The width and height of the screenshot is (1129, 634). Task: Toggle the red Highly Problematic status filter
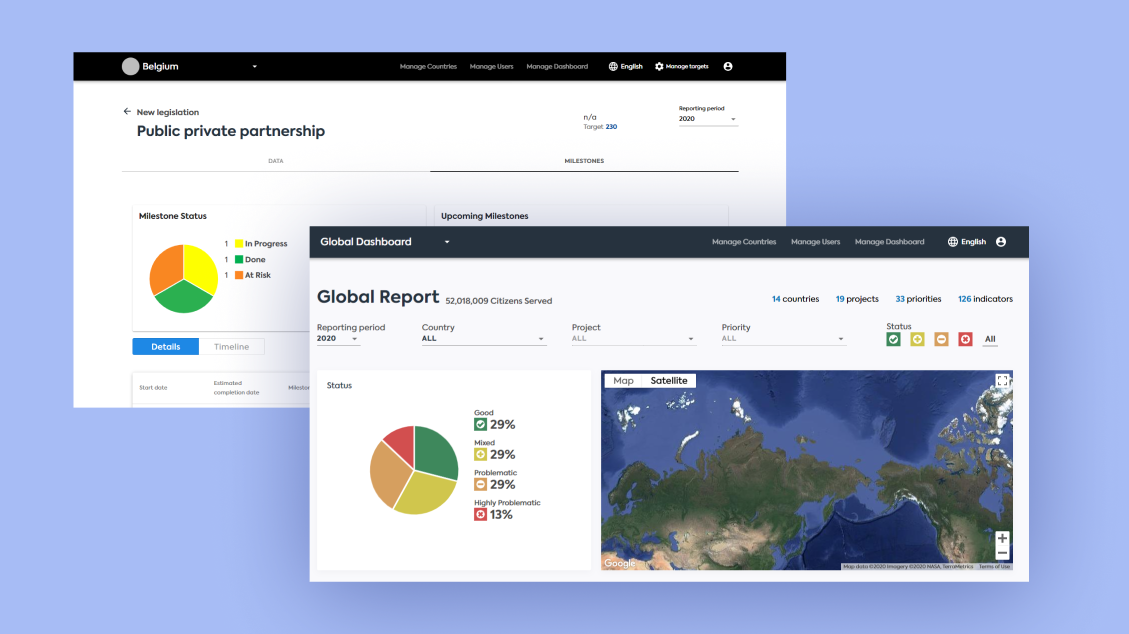click(x=965, y=339)
